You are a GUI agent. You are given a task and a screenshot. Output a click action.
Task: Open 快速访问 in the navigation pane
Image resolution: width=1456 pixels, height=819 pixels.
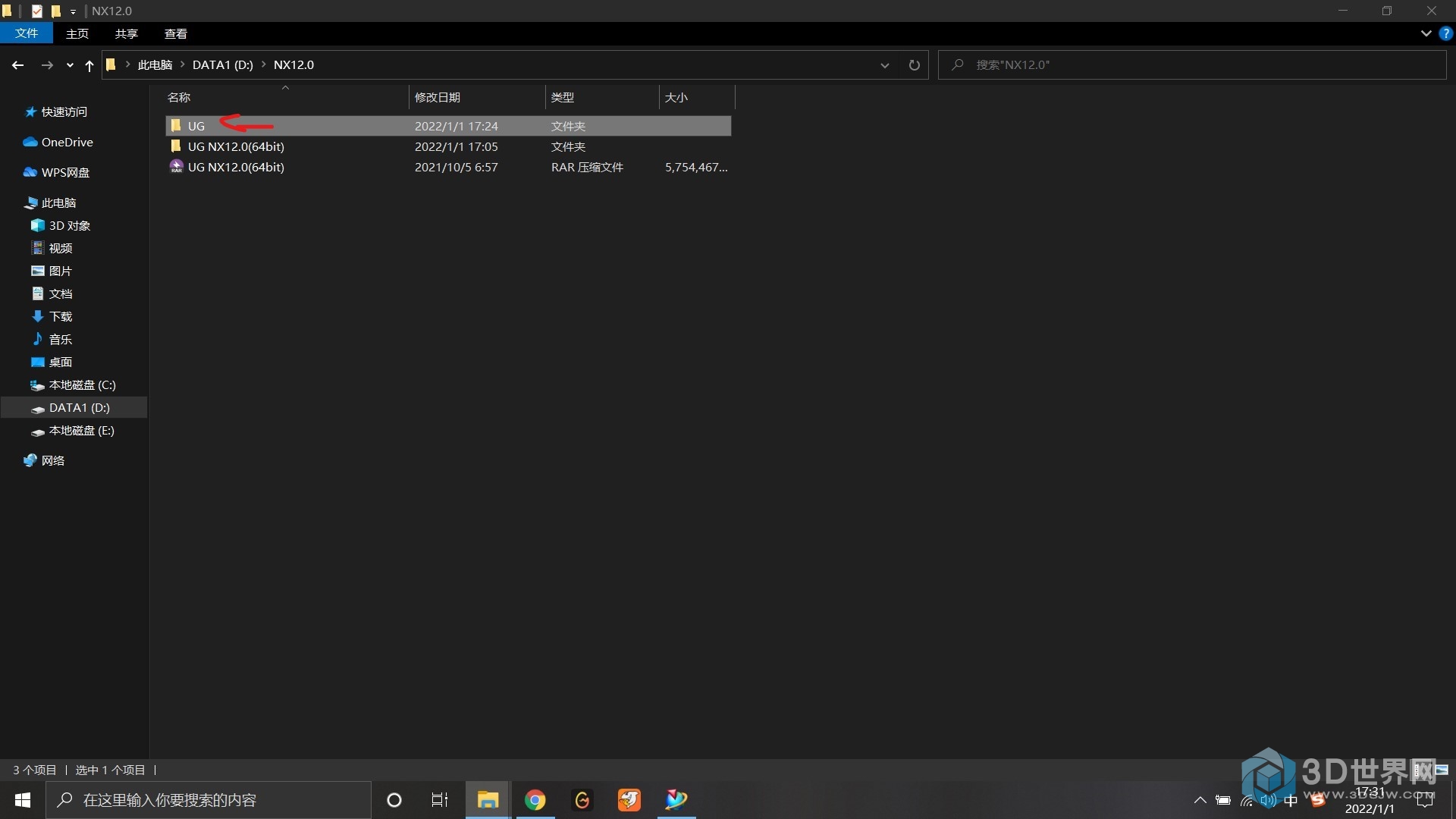pos(64,112)
